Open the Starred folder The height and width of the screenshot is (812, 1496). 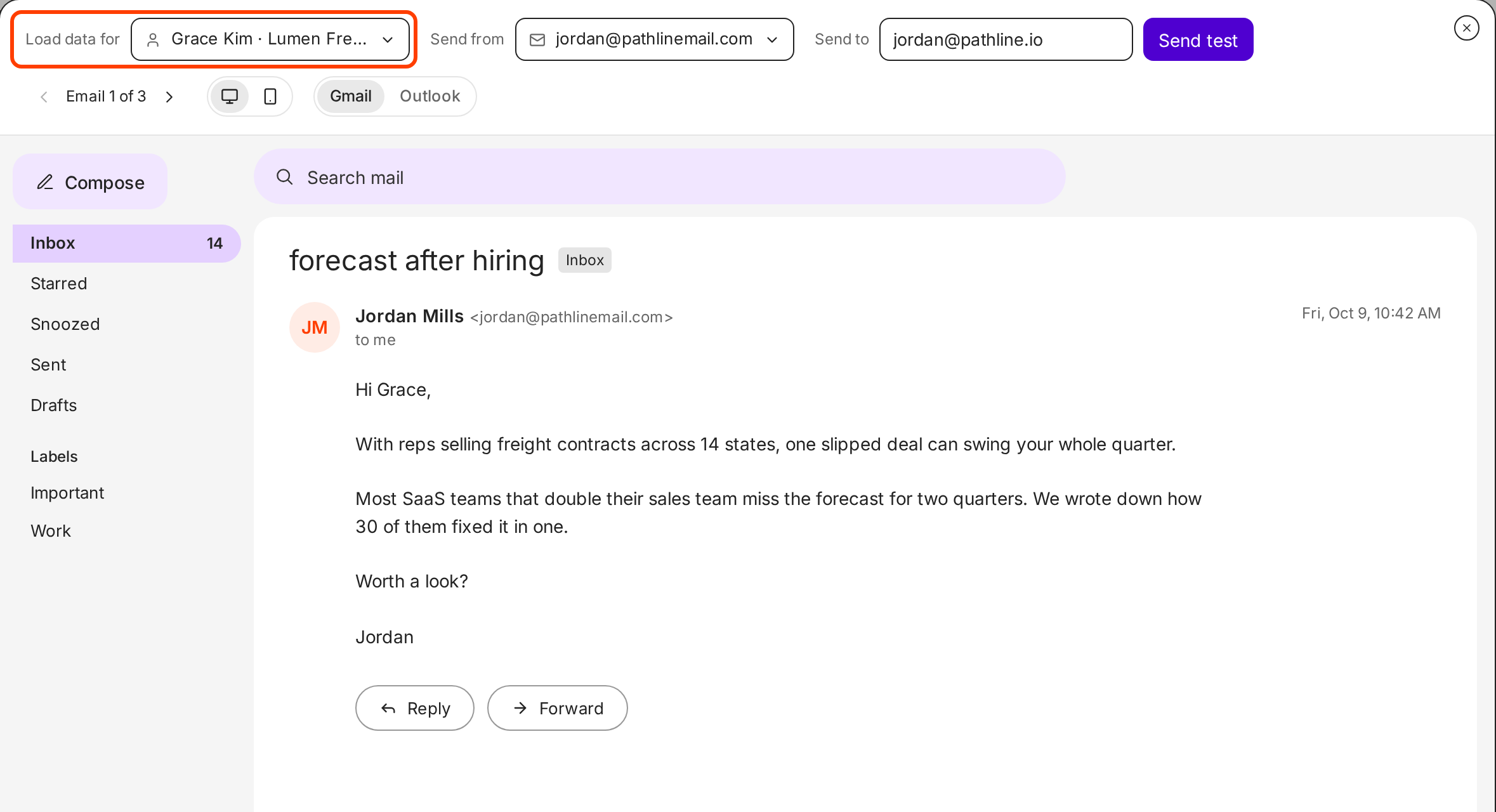pos(59,284)
